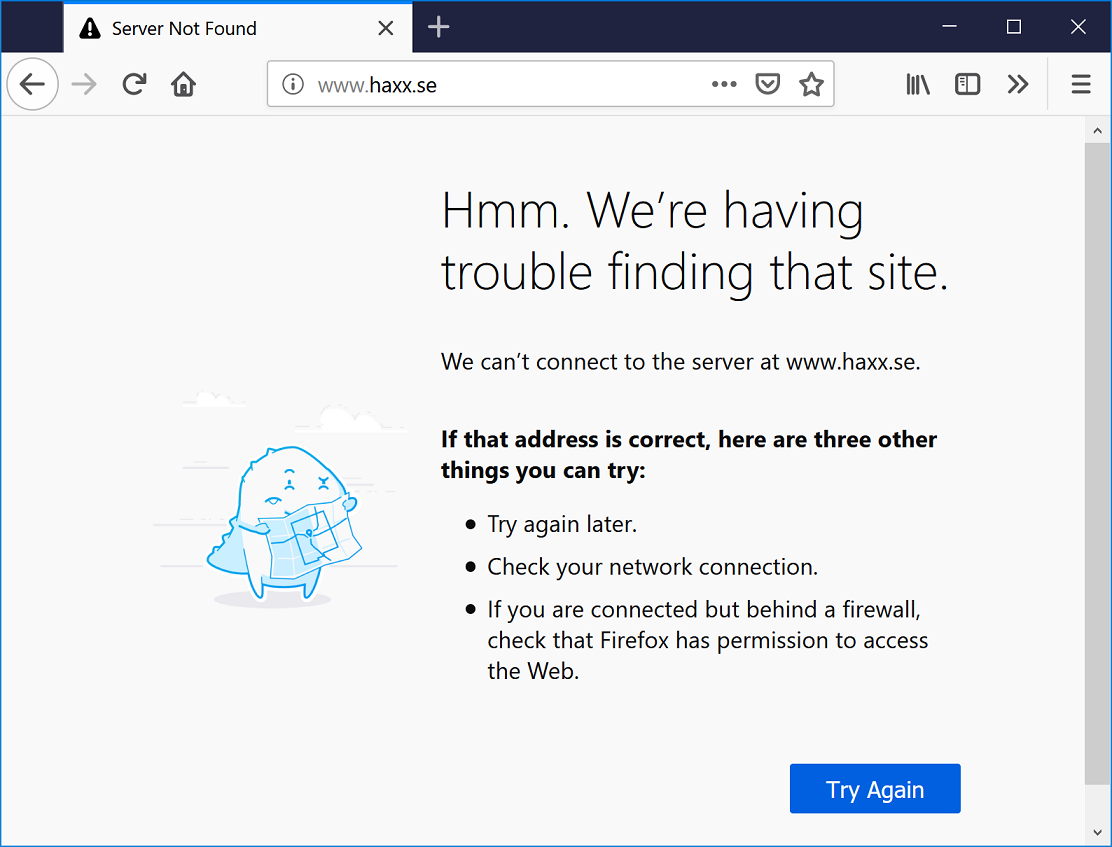This screenshot has width=1112, height=847.
Task: Open the page actions menu
Action: pyautogui.click(x=724, y=84)
